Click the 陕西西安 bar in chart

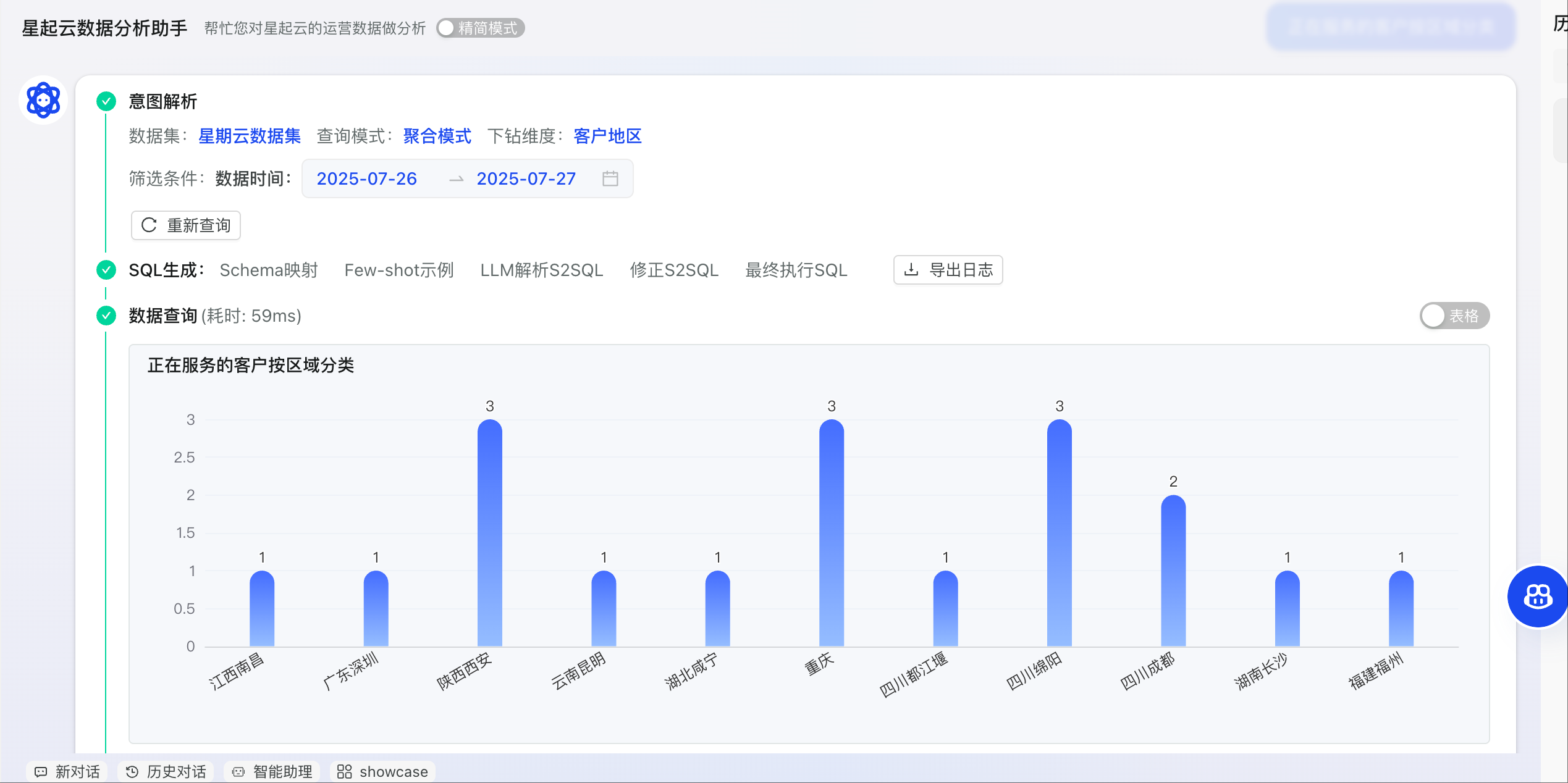(489, 532)
